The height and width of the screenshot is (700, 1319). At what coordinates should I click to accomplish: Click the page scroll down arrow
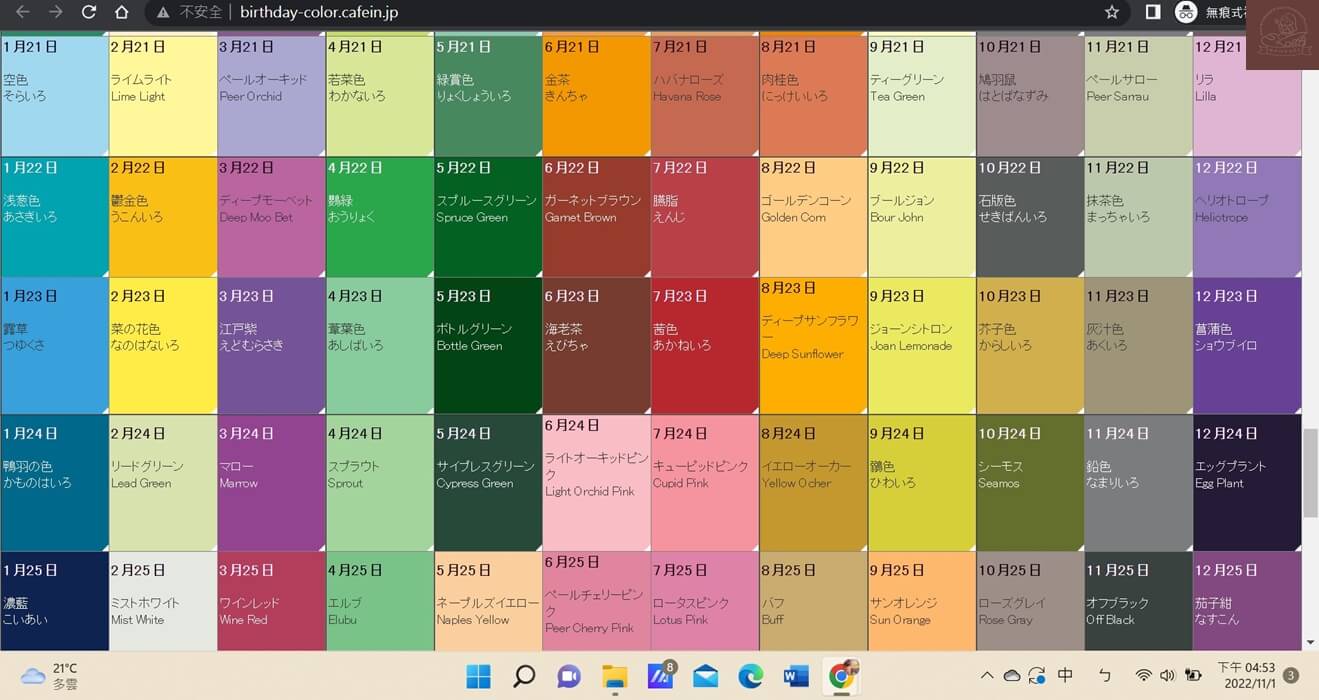(1310, 642)
